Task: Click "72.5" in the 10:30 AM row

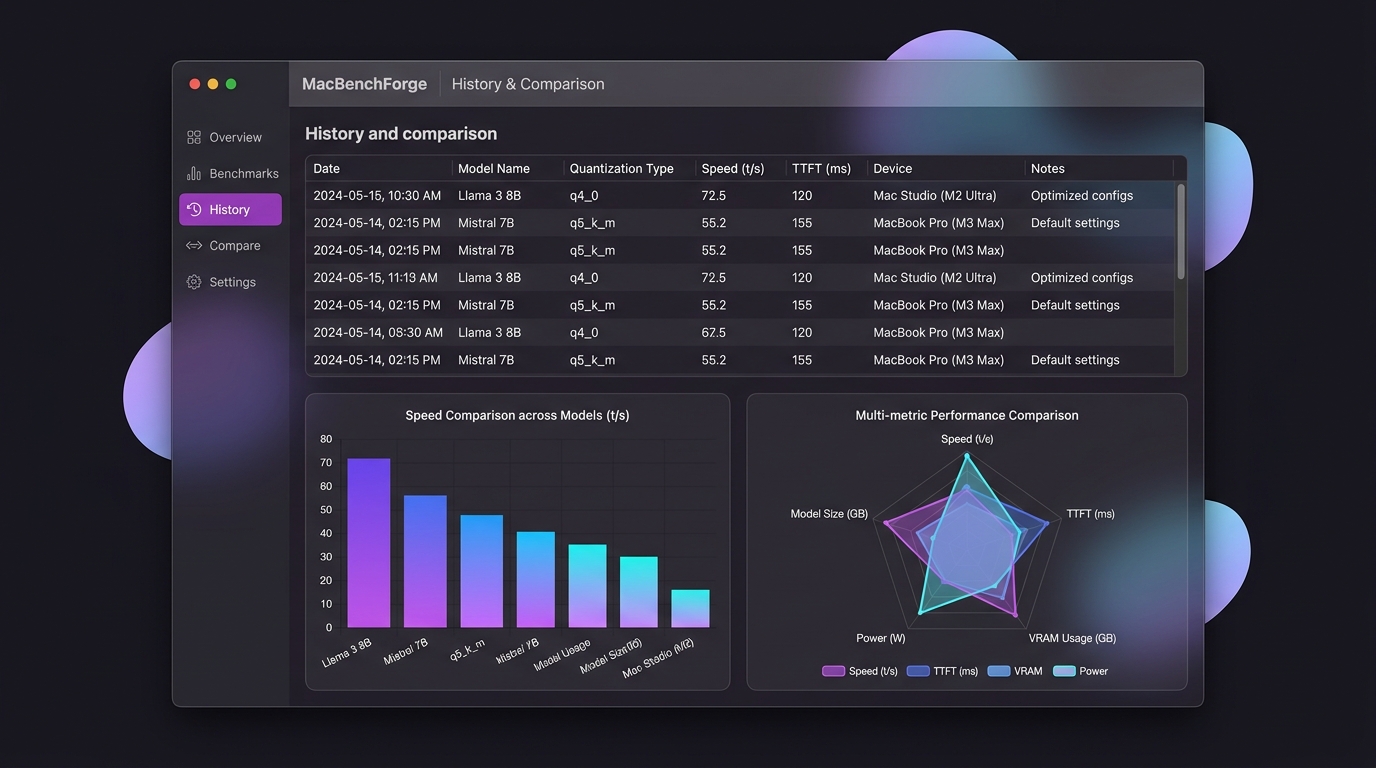Action: pos(714,195)
